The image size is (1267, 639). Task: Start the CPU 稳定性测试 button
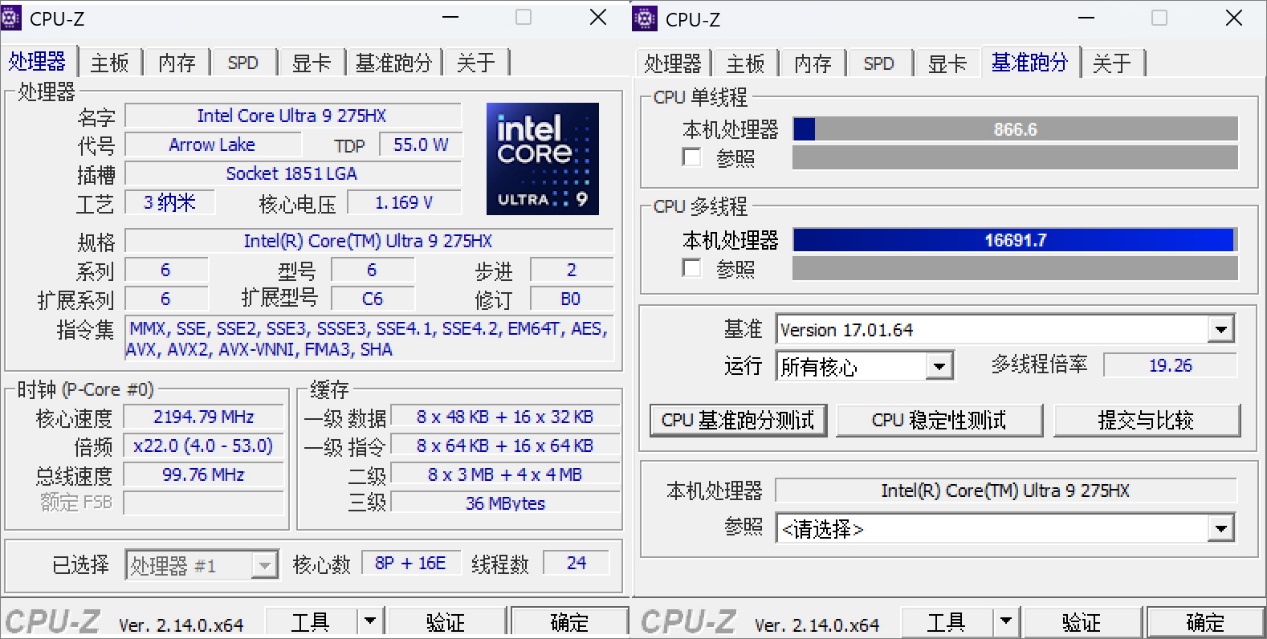click(939, 420)
